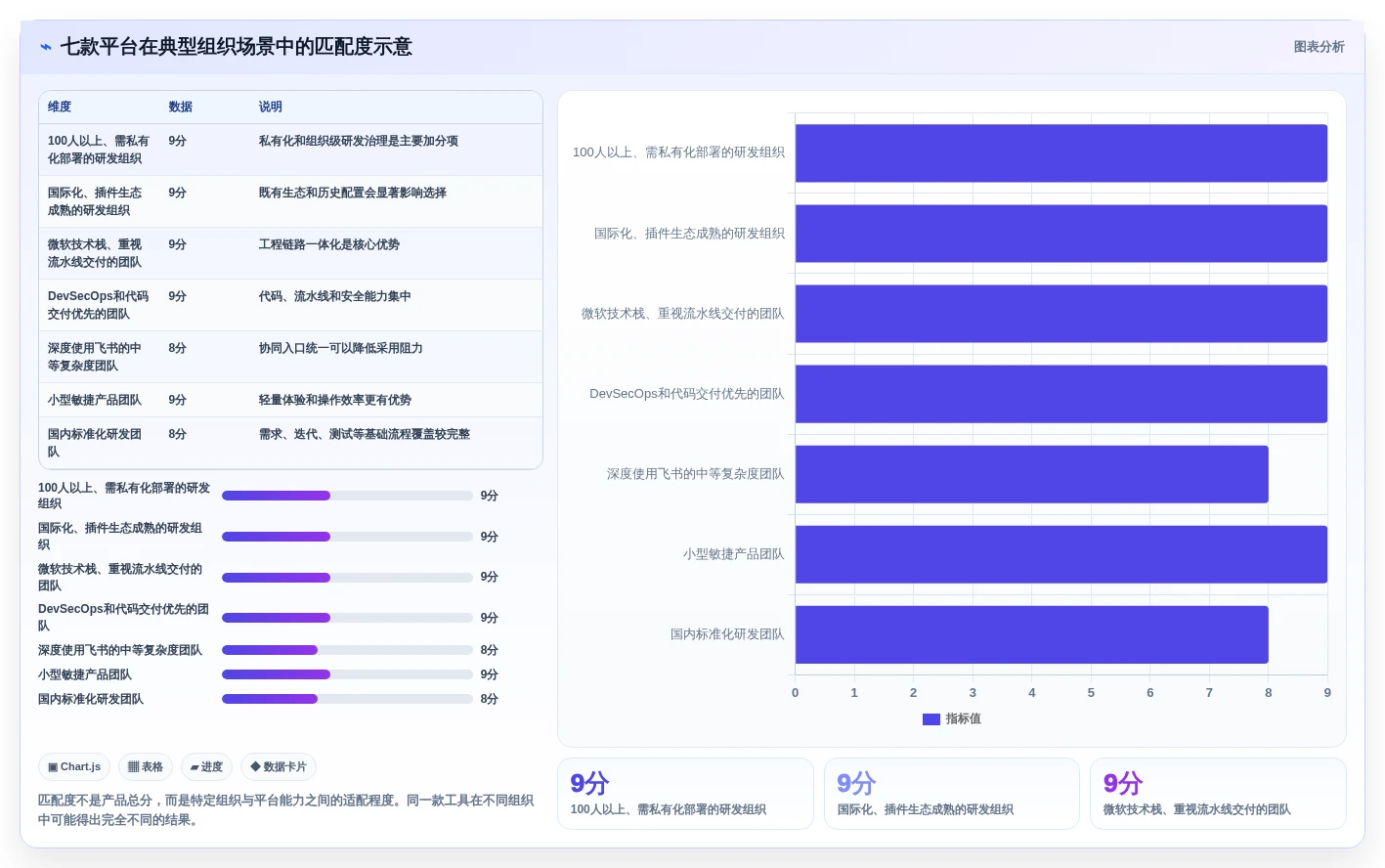Click the progress bar for DevSecOps和代码交付优先
The image size is (1385, 868).
pos(347,618)
